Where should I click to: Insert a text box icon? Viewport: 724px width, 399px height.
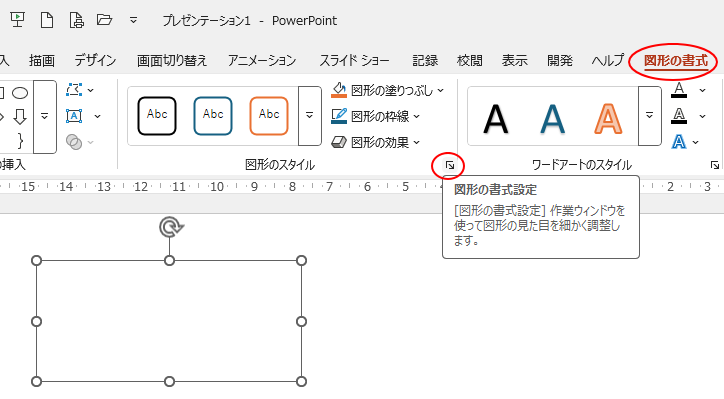click(74, 116)
